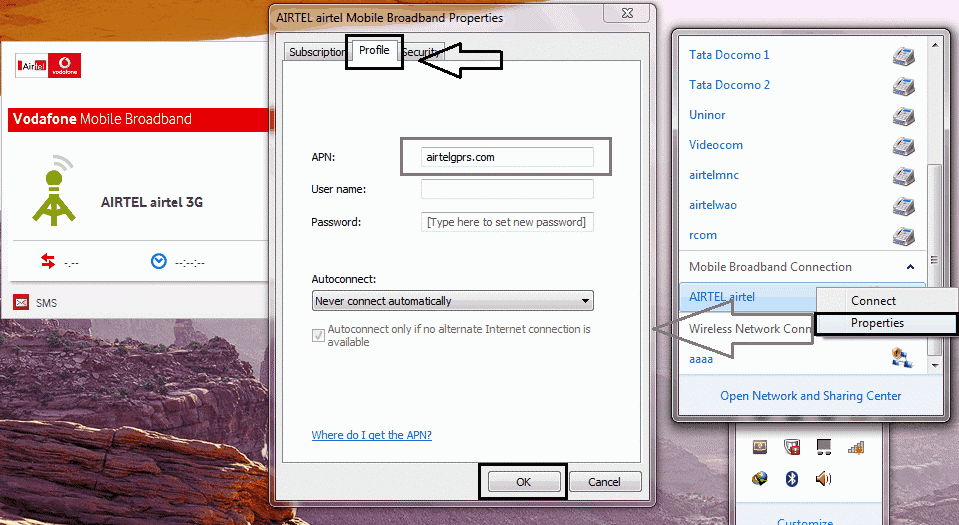Screen dimensions: 959x525
Task: Click the red data transfer arrows icon
Action: (48, 261)
